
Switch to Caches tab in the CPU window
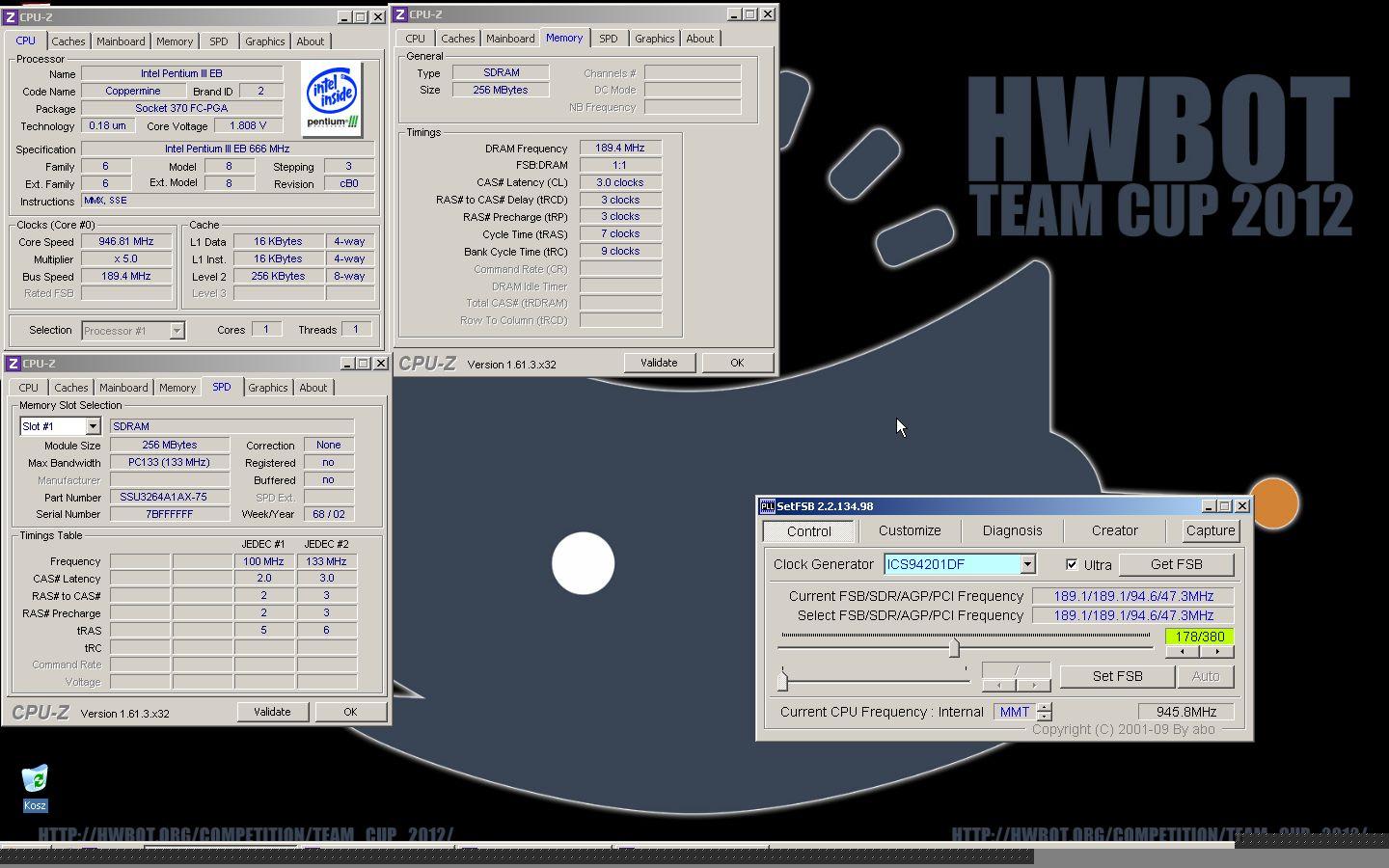pyautogui.click(x=68, y=41)
